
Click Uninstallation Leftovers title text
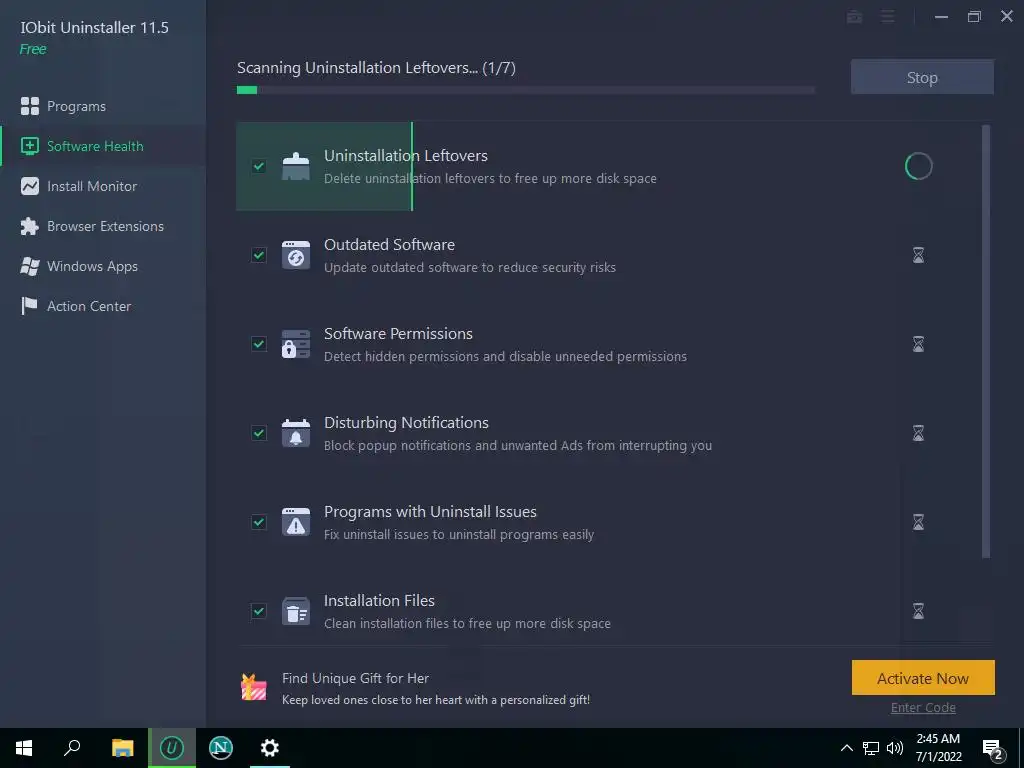(x=406, y=155)
